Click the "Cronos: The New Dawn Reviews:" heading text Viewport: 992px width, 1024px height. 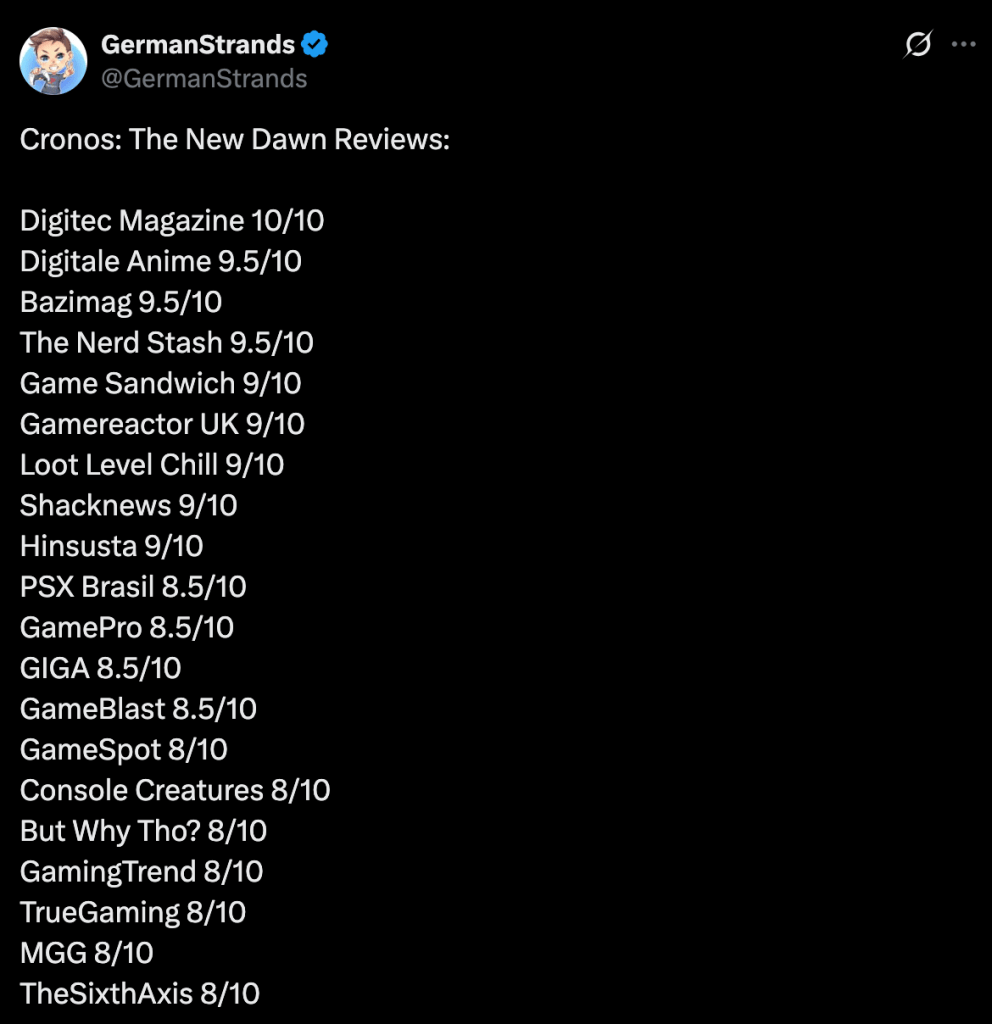coord(235,139)
